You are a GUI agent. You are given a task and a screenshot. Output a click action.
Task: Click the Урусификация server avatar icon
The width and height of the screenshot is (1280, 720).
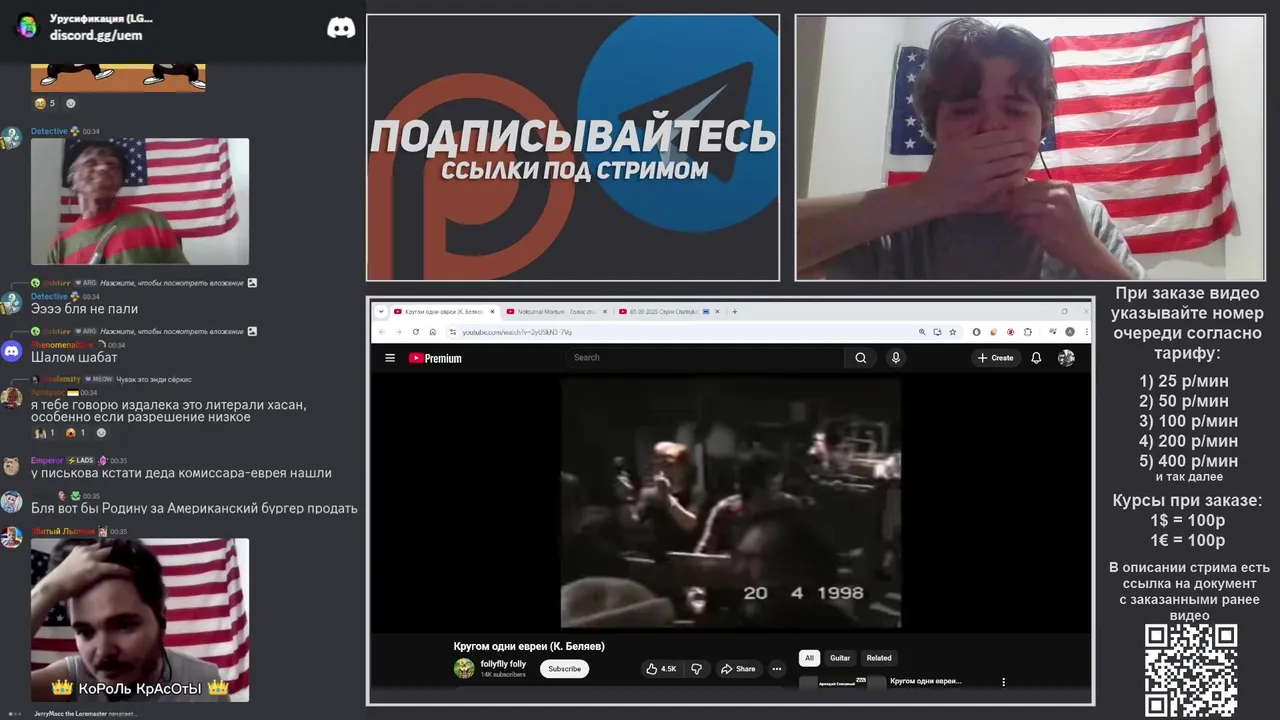[27, 27]
